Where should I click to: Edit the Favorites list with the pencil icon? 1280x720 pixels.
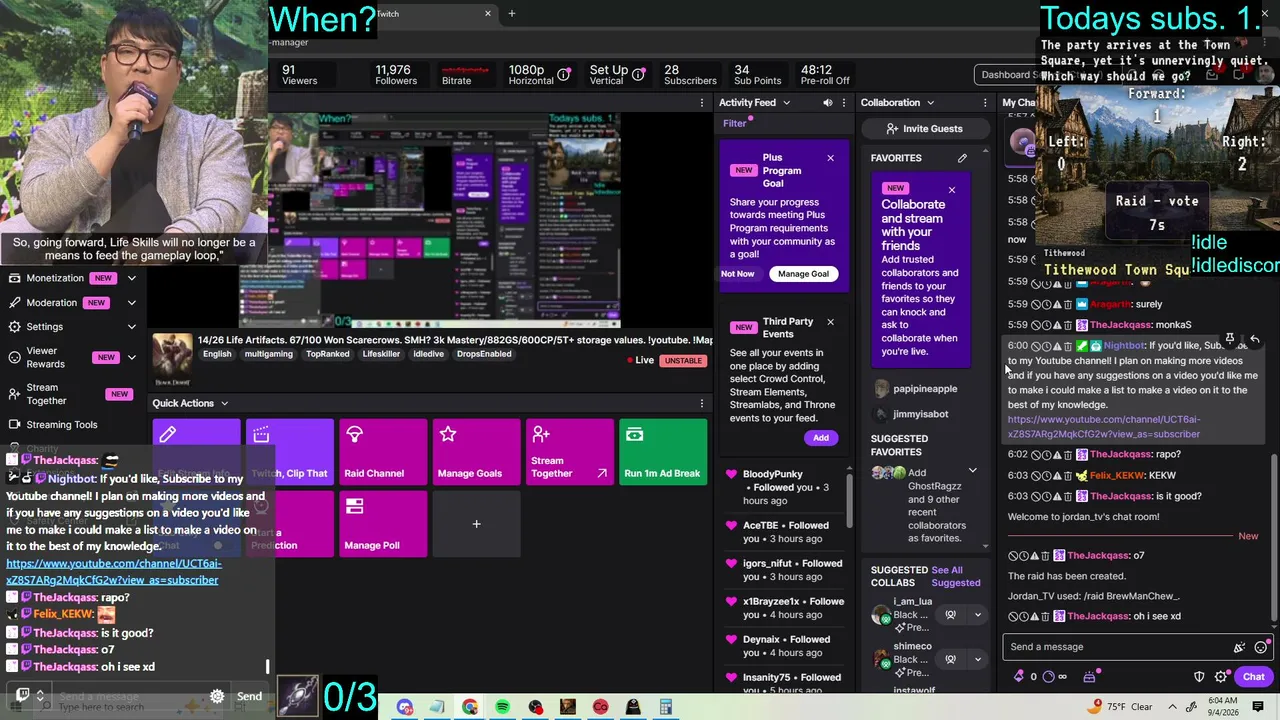[962, 158]
